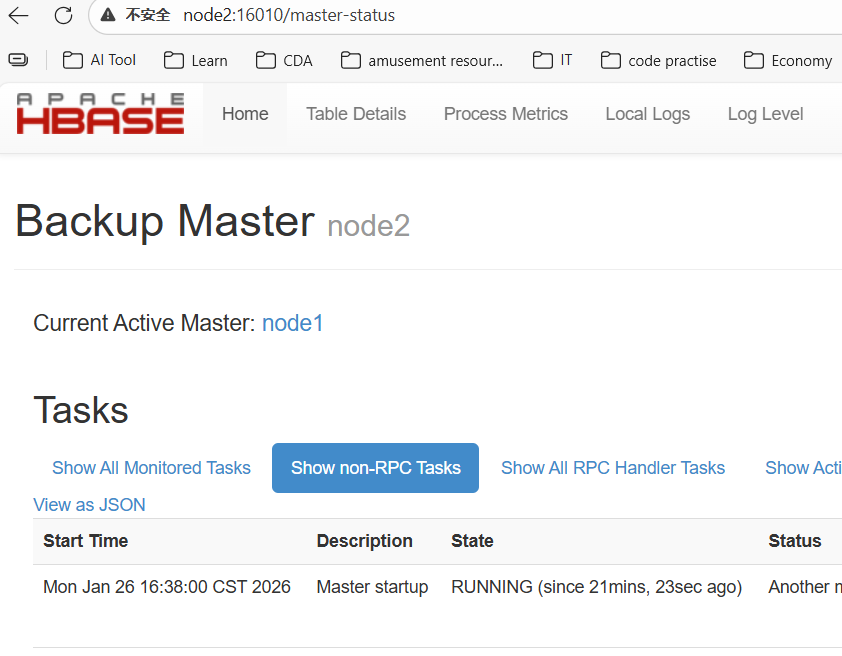Switch to Show All Monitored Tasks tab
The image size is (842, 656).
click(151, 468)
